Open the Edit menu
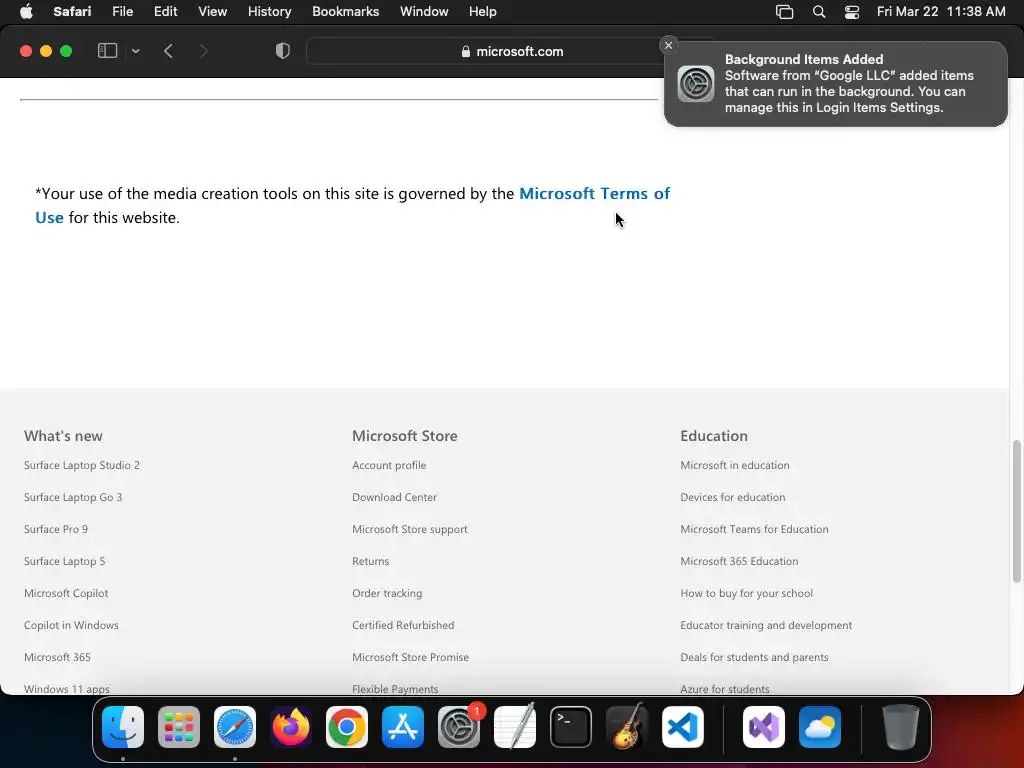This screenshot has width=1024, height=768. (165, 11)
